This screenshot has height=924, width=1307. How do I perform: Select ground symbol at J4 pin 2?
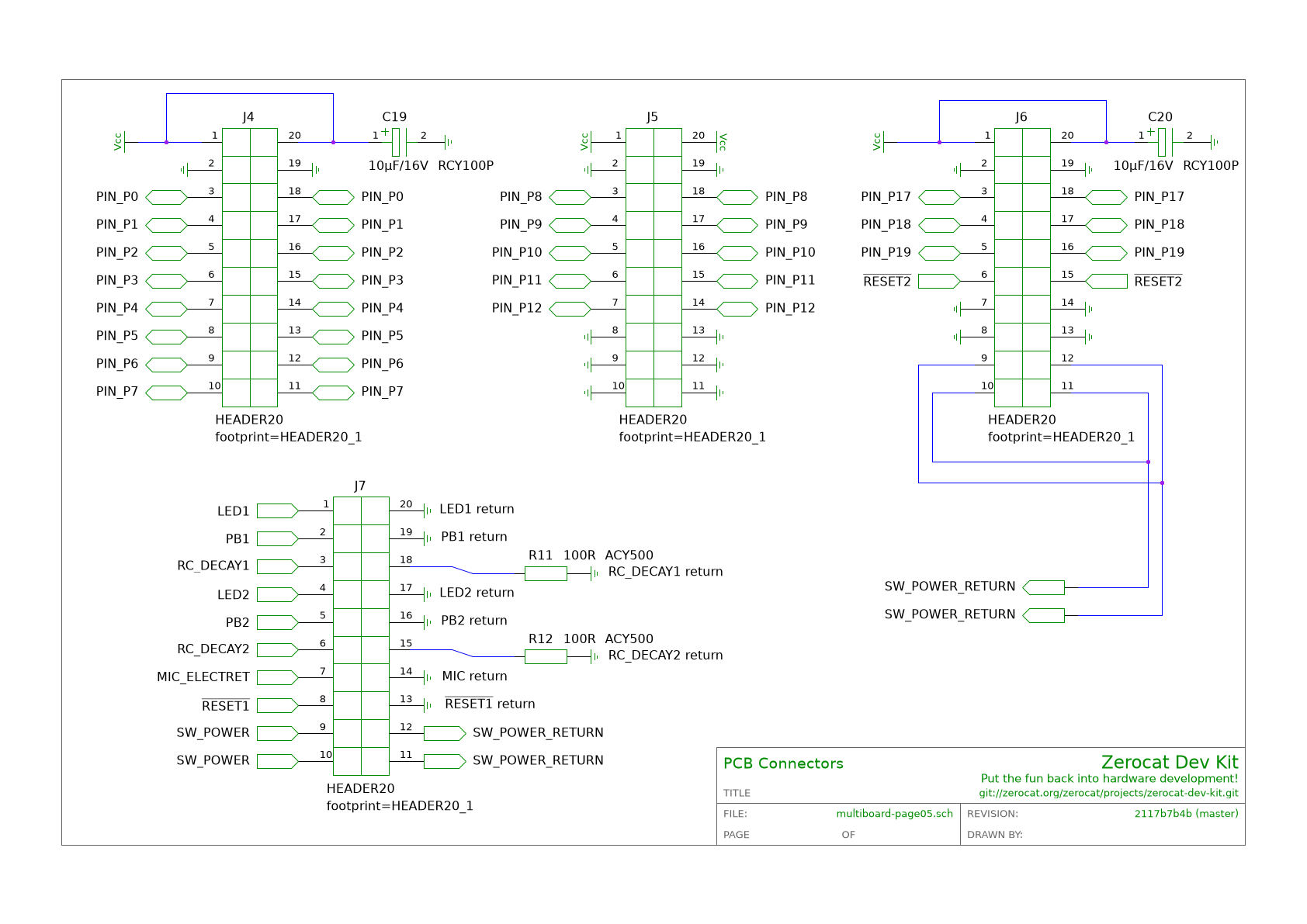point(184,169)
